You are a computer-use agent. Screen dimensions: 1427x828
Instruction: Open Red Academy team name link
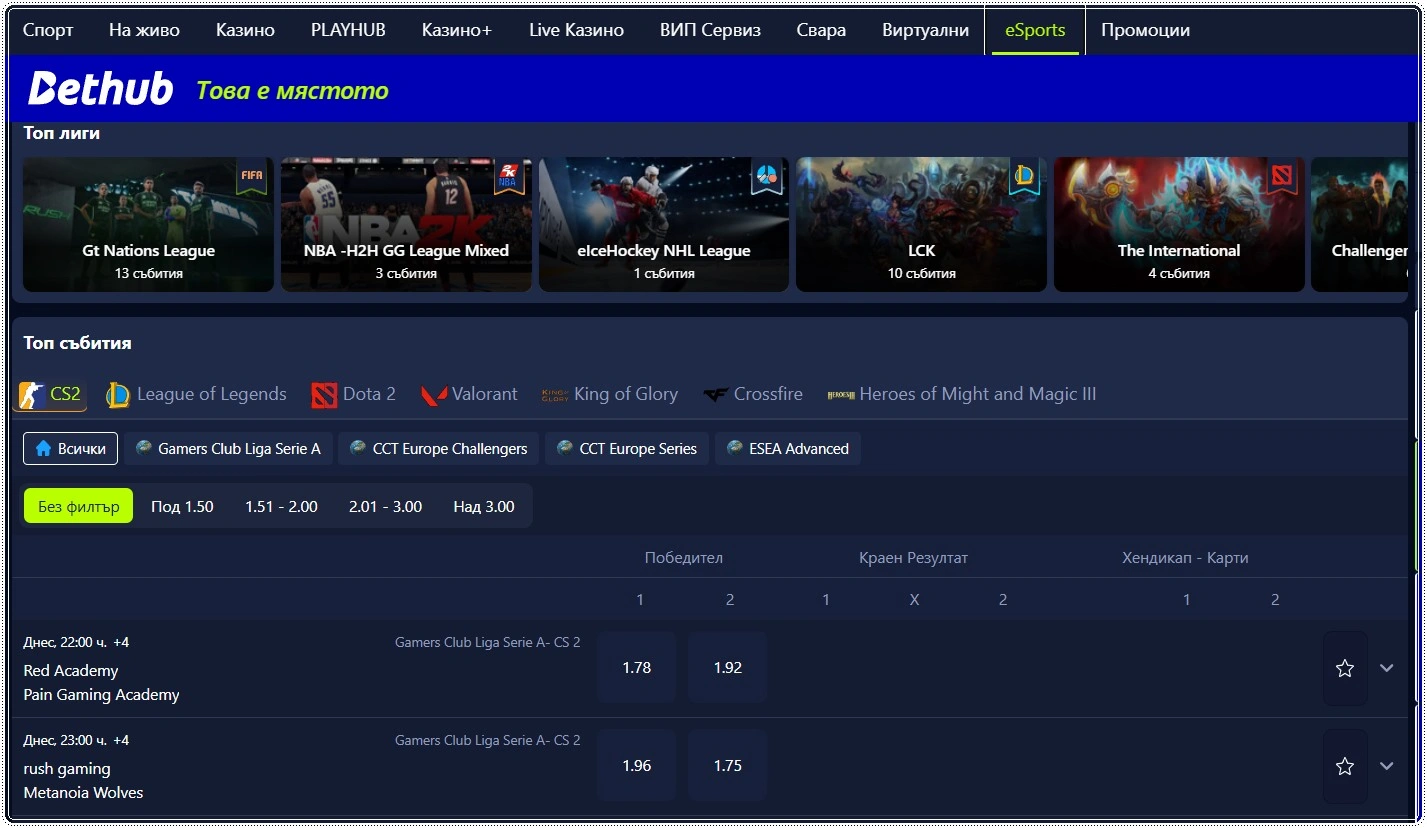click(71, 671)
